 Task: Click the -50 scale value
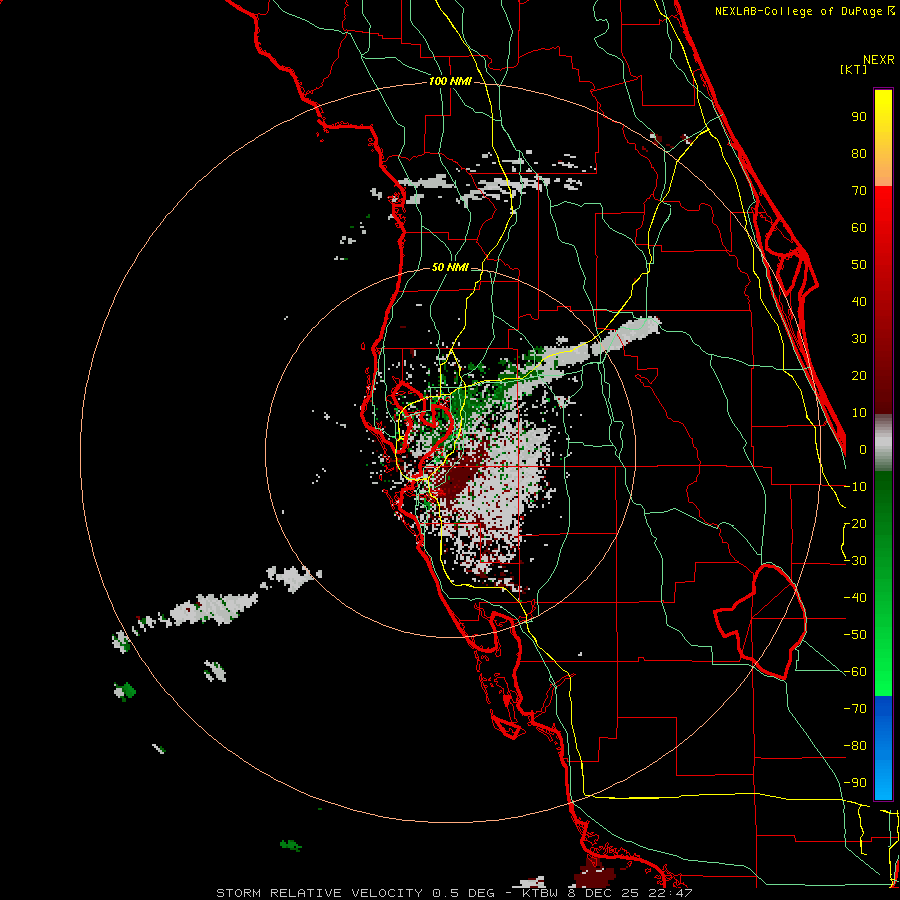click(855, 635)
